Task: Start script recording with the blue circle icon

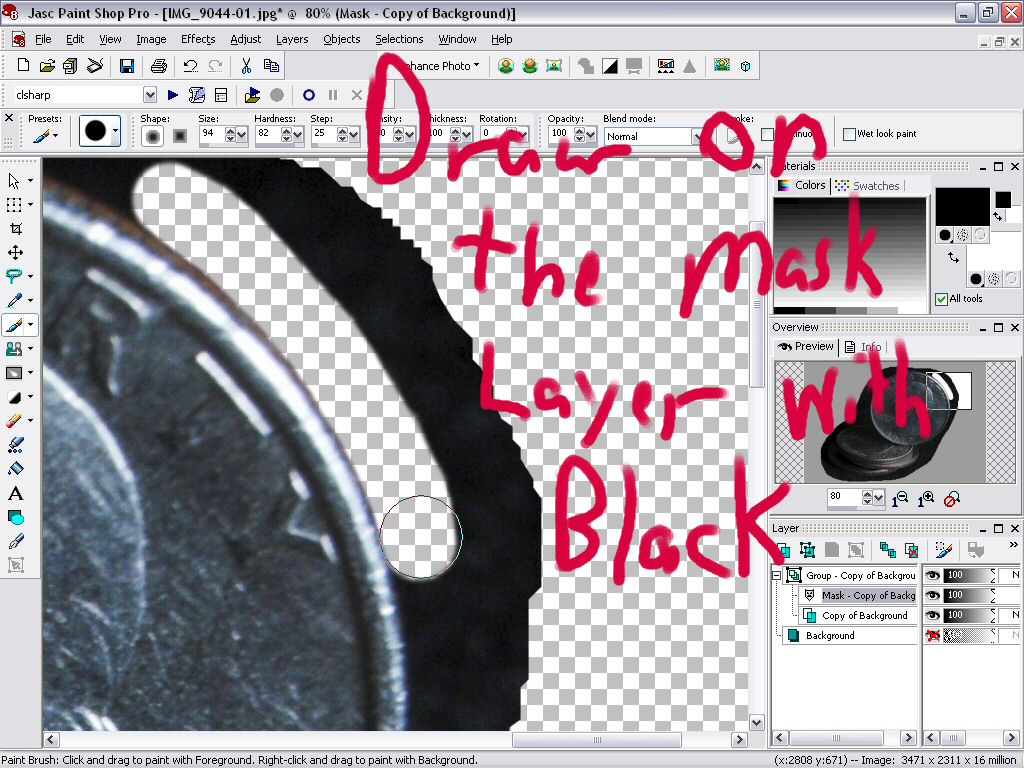Action: click(x=309, y=95)
